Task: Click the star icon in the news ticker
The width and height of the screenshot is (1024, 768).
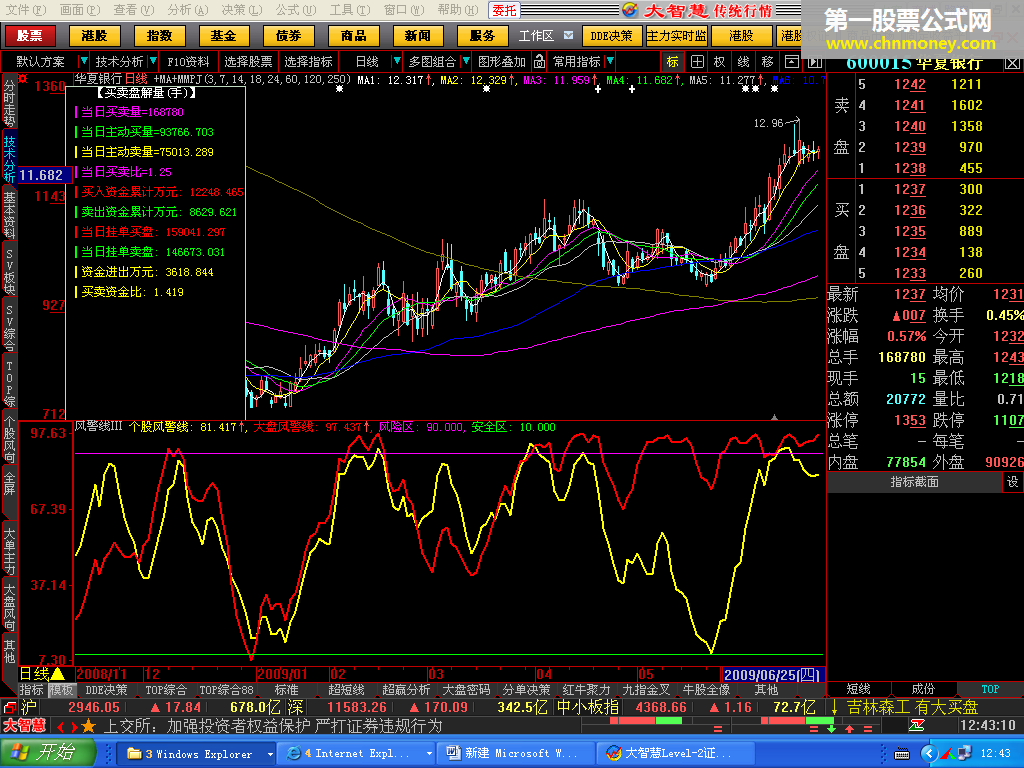Action: coord(89,726)
